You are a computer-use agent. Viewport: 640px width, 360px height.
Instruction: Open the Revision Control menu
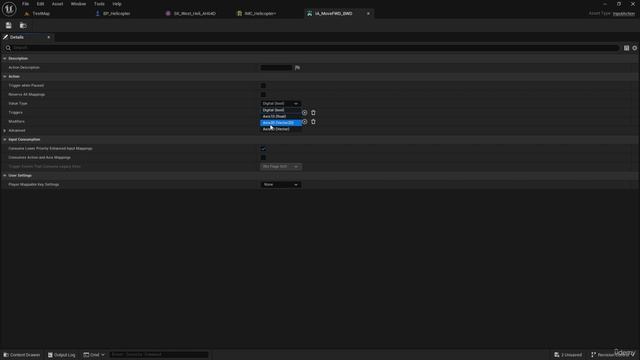[612, 355]
